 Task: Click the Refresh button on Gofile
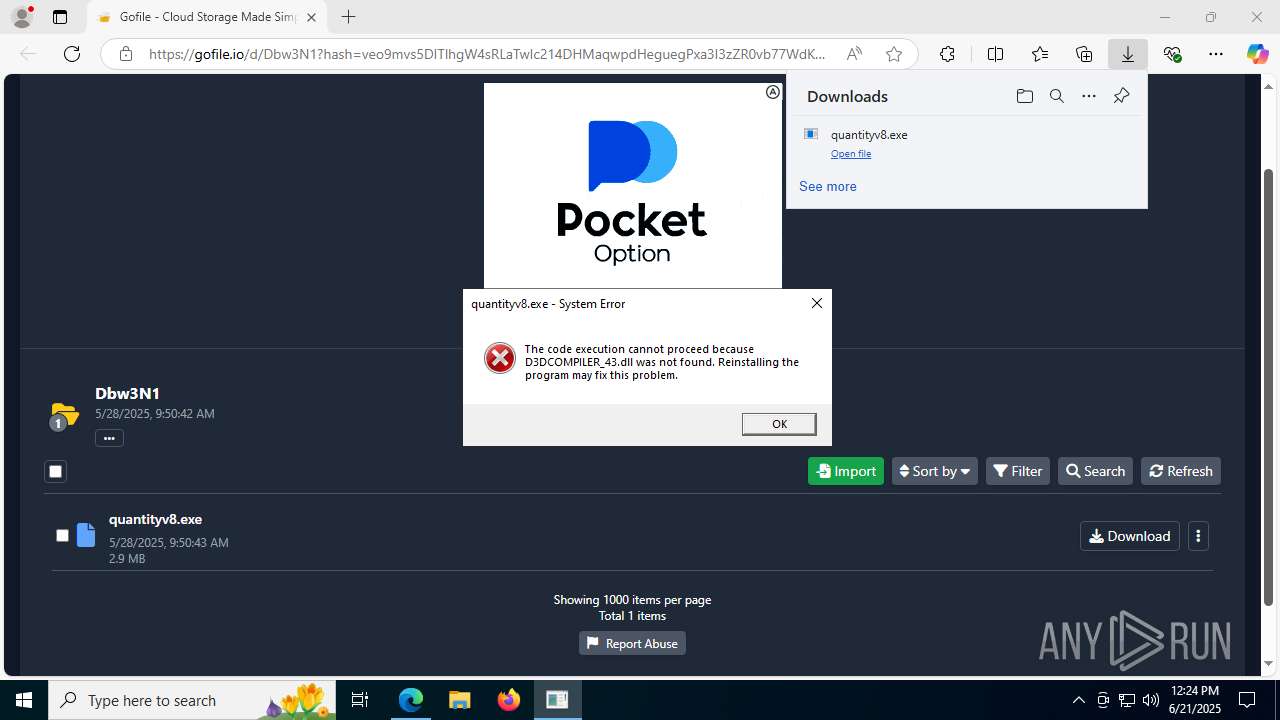coord(1181,471)
